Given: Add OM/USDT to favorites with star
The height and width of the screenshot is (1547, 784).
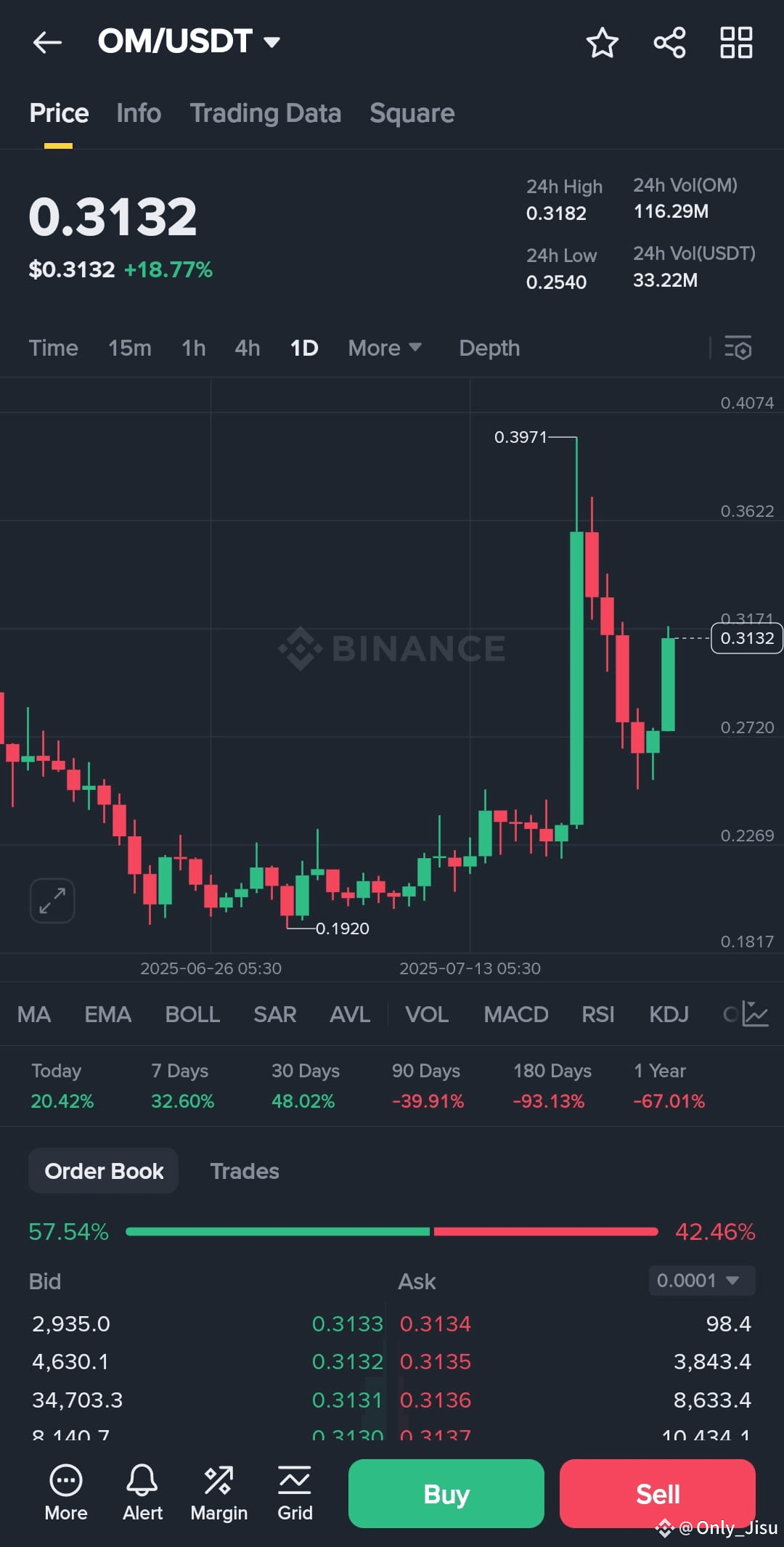Looking at the screenshot, I should click(602, 42).
